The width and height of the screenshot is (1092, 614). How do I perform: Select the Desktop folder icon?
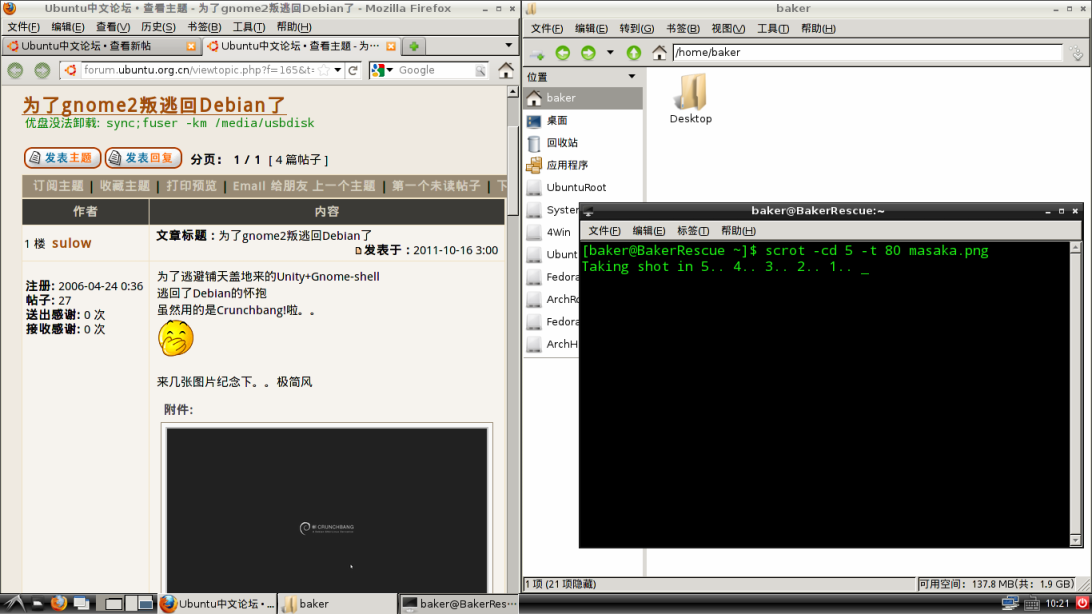[x=691, y=99]
